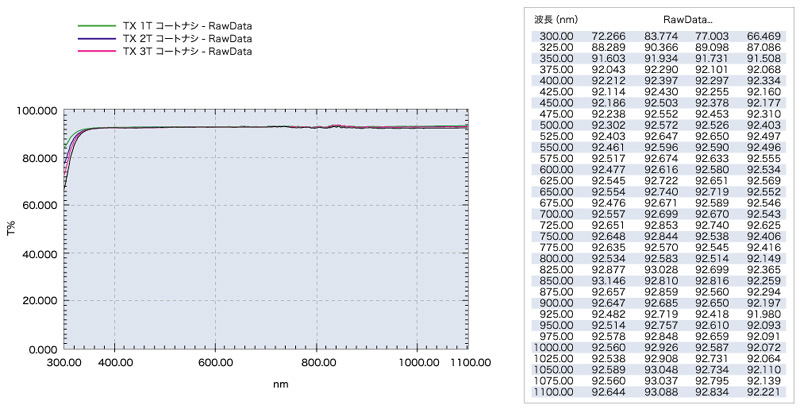Click the blue TX 2T legend line
Image resolution: width=800 pixels, height=409 pixels.
pyautogui.click(x=96, y=37)
